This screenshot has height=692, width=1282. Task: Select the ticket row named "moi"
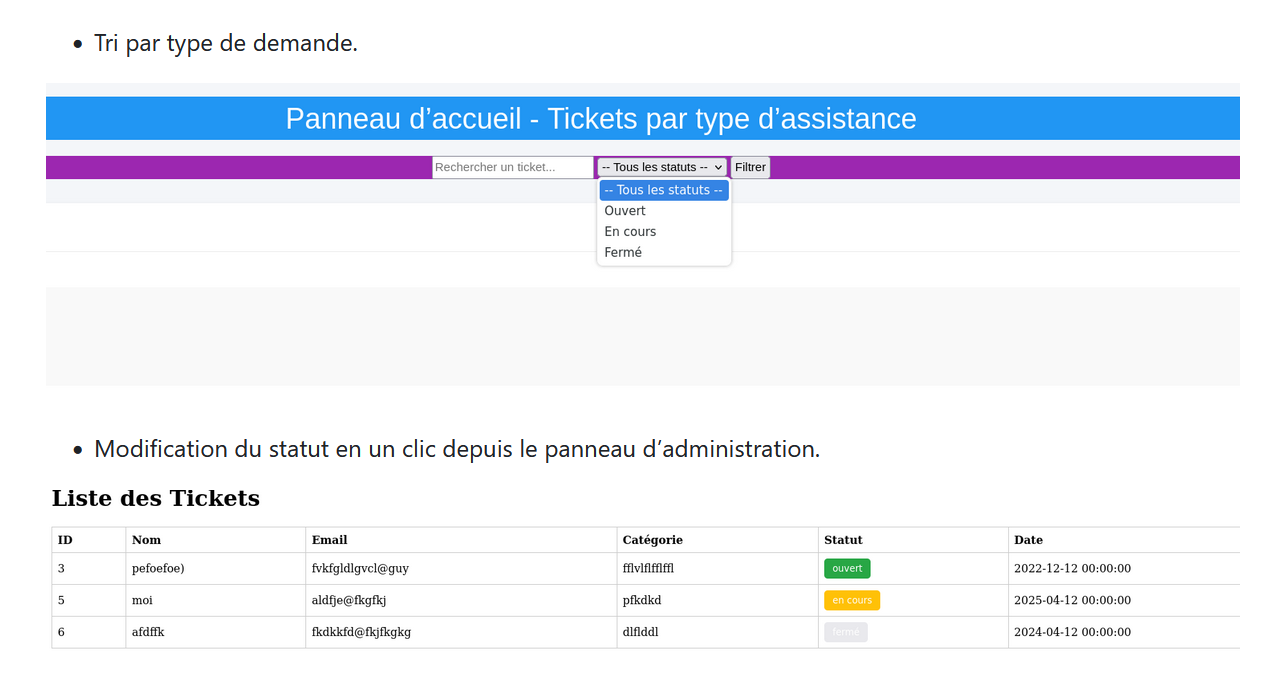click(140, 600)
